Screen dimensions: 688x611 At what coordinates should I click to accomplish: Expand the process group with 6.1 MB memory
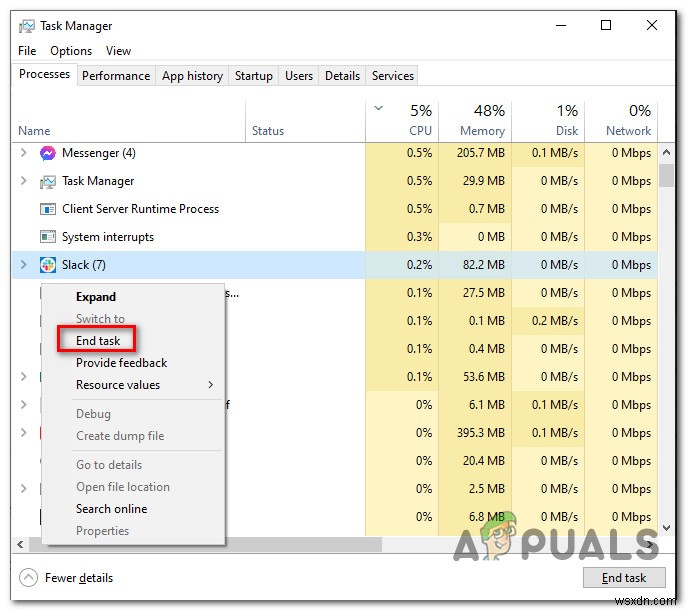pos(24,404)
